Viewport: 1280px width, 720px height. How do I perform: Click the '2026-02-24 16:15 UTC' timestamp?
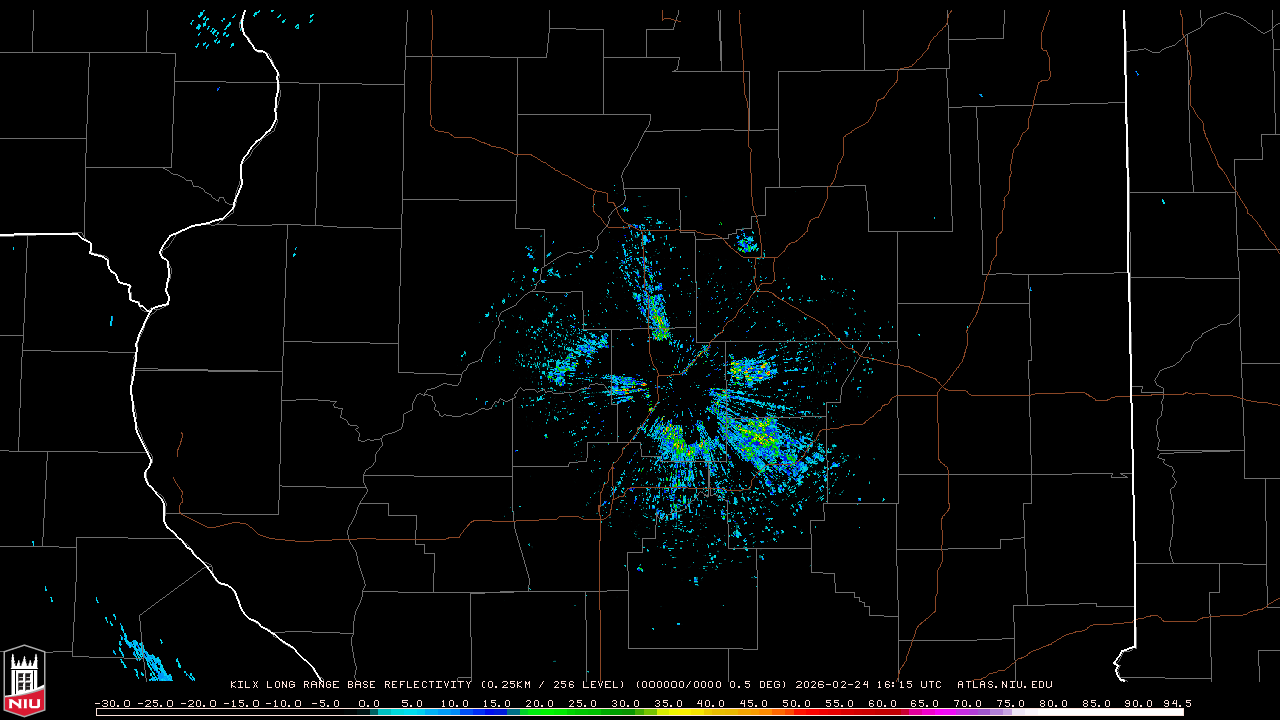868,685
